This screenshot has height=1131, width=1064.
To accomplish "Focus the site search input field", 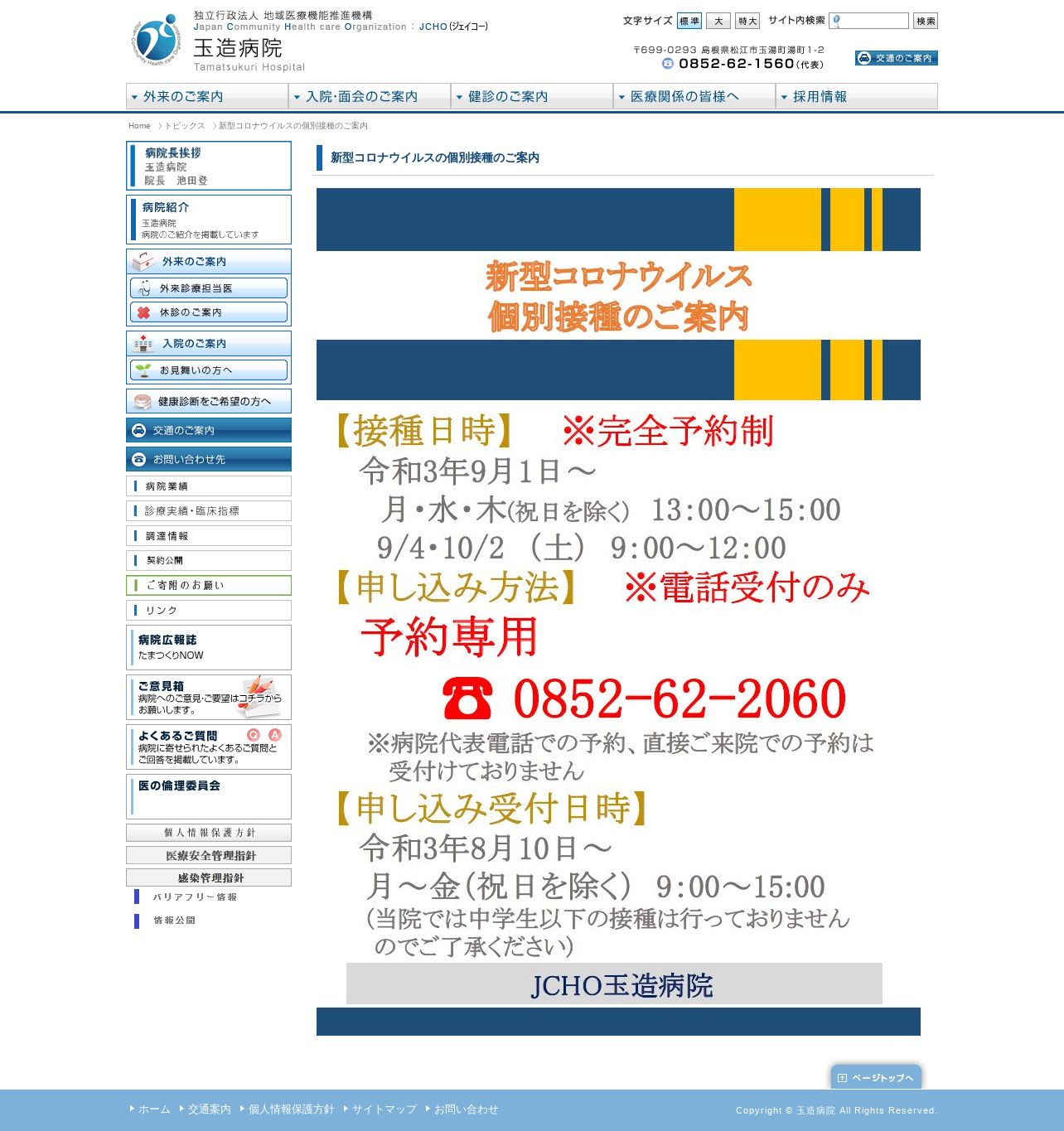I will coord(869,21).
